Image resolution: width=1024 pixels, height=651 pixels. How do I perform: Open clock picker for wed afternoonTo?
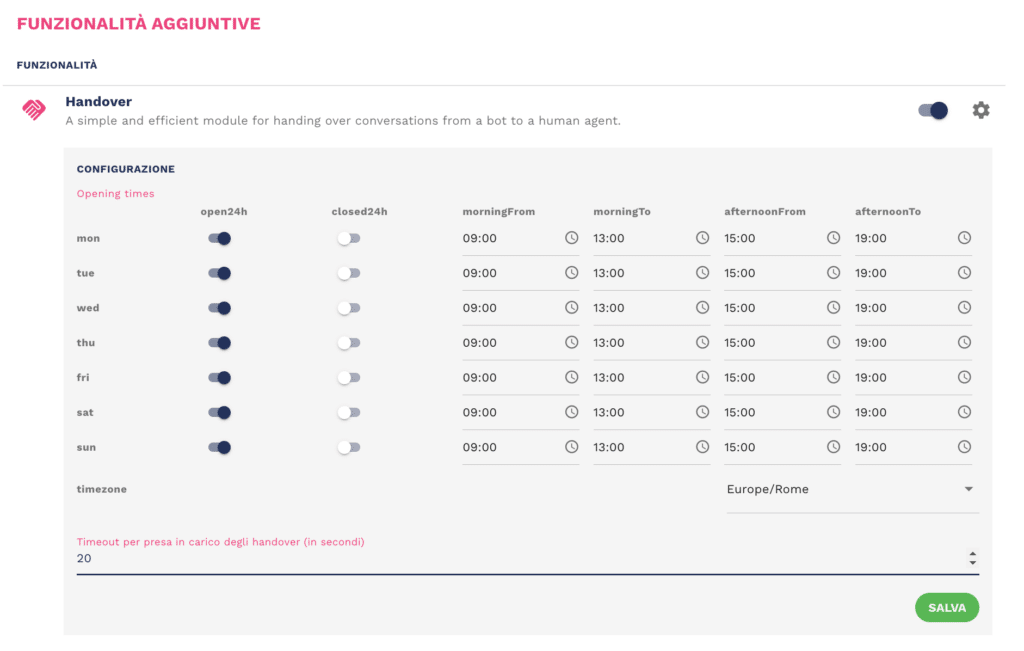pyautogui.click(x=964, y=308)
